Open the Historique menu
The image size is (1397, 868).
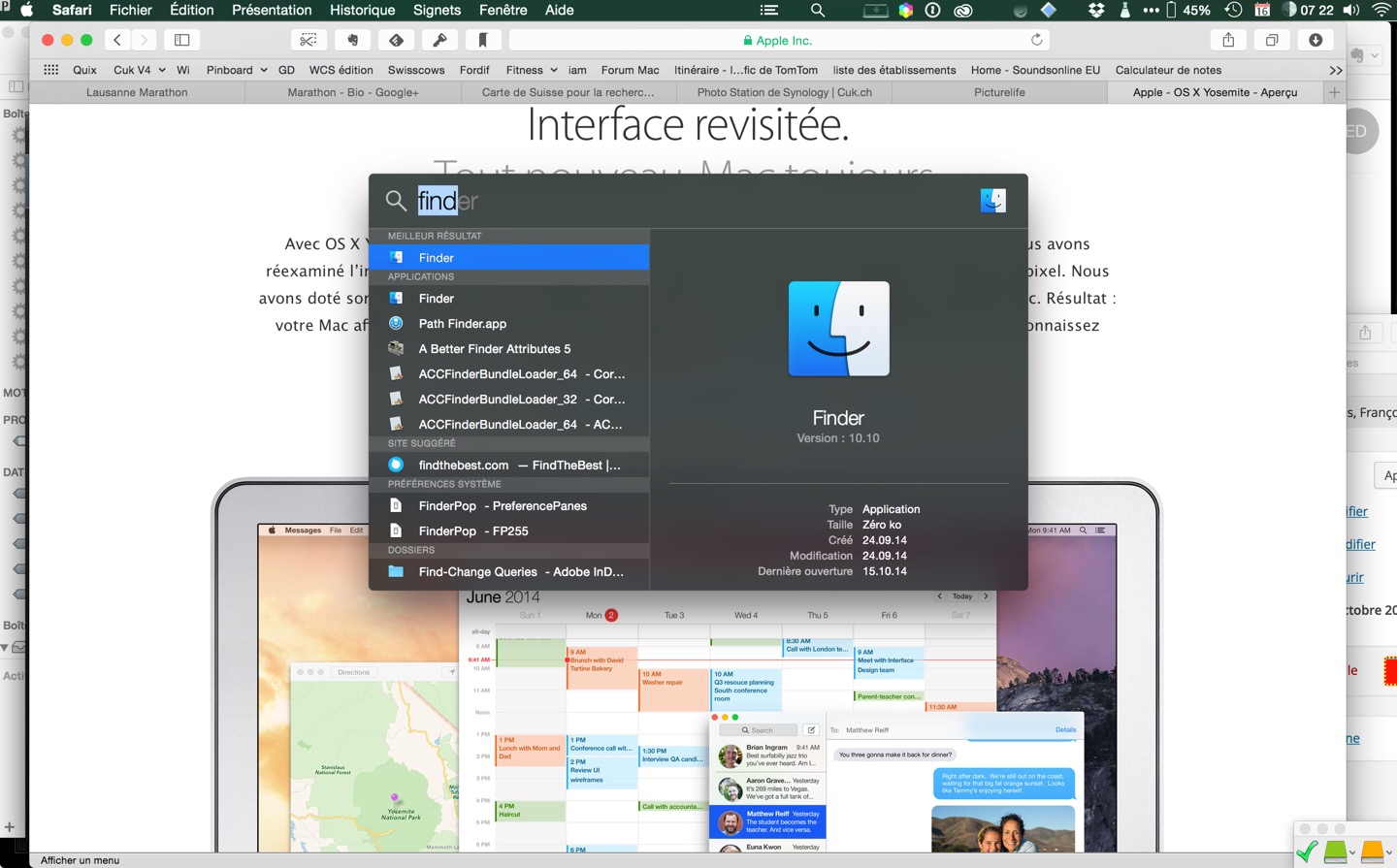tap(362, 10)
